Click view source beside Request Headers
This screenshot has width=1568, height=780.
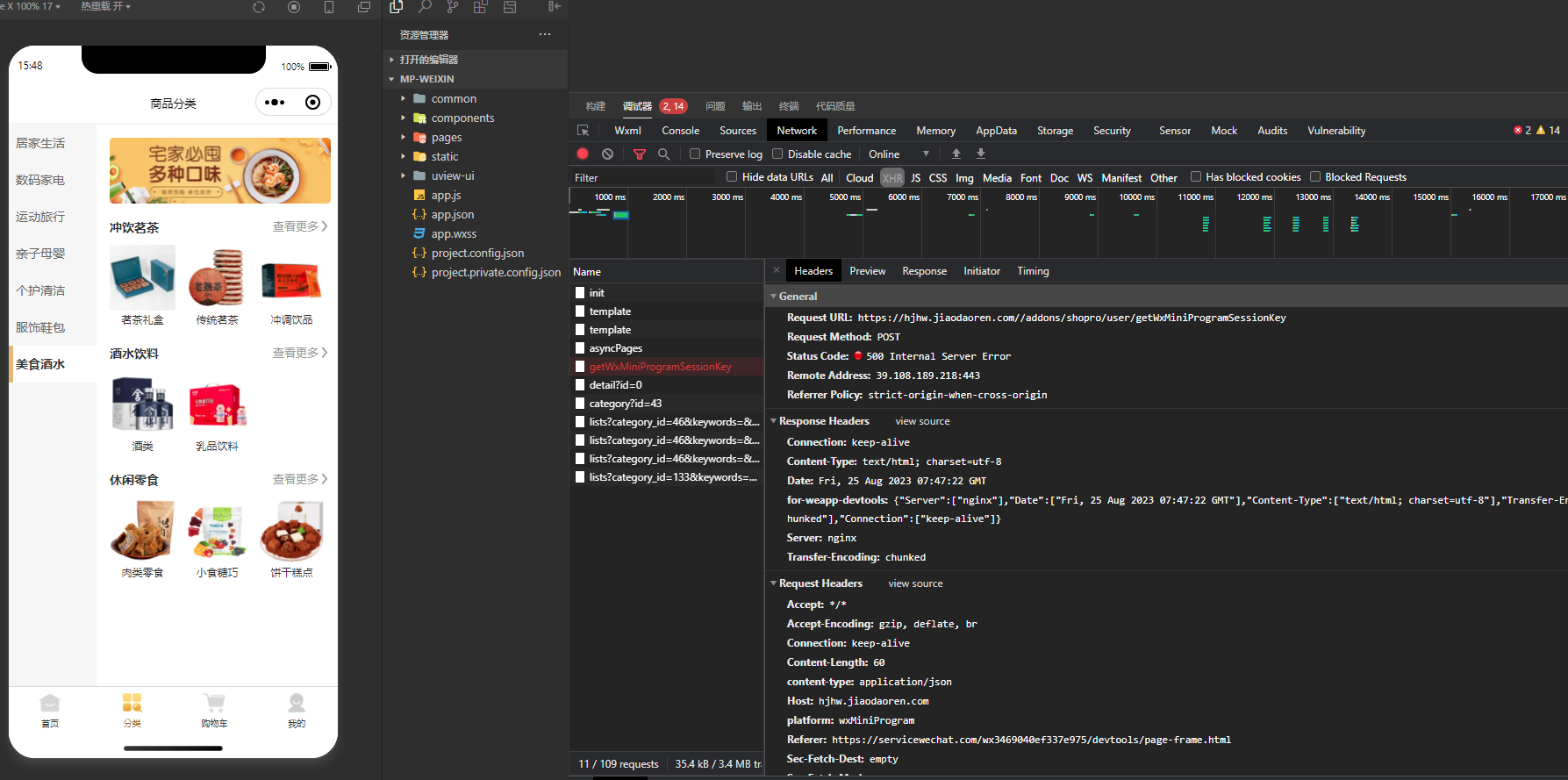[x=915, y=583]
